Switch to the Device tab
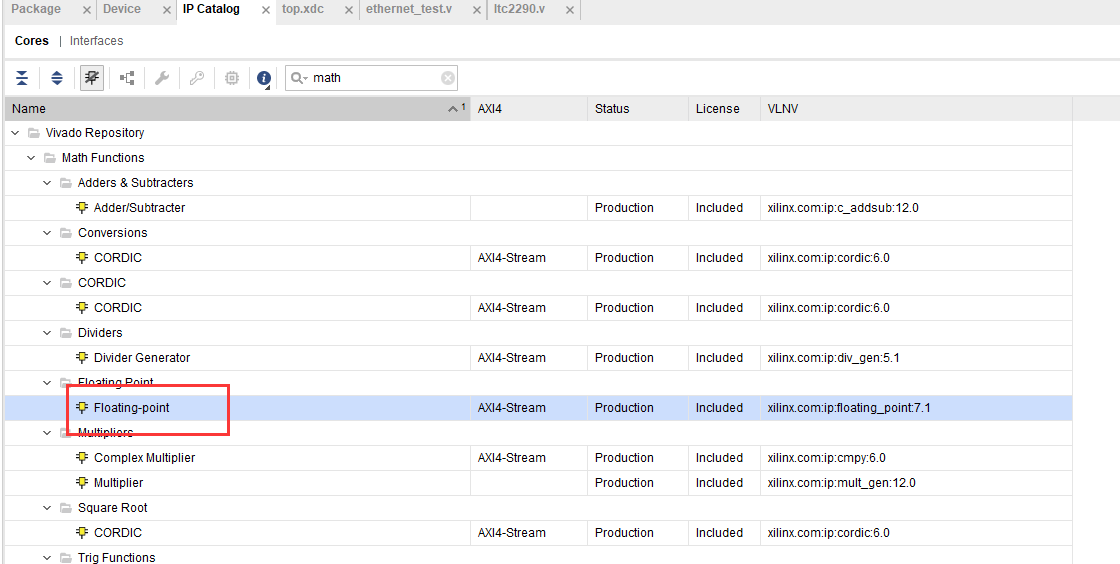 [x=121, y=9]
